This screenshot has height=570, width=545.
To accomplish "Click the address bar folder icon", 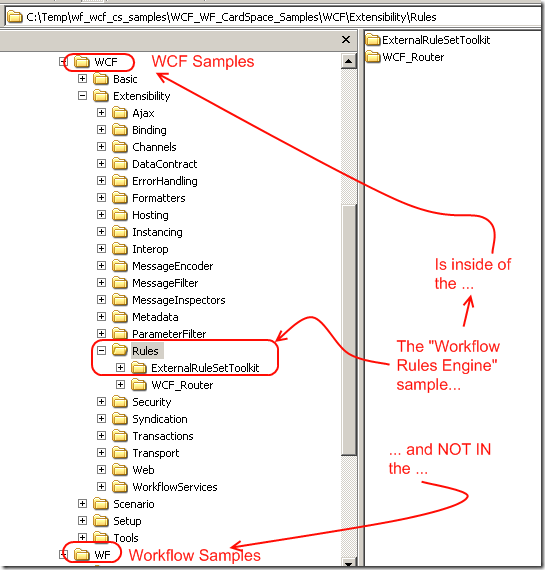I will [15, 17].
